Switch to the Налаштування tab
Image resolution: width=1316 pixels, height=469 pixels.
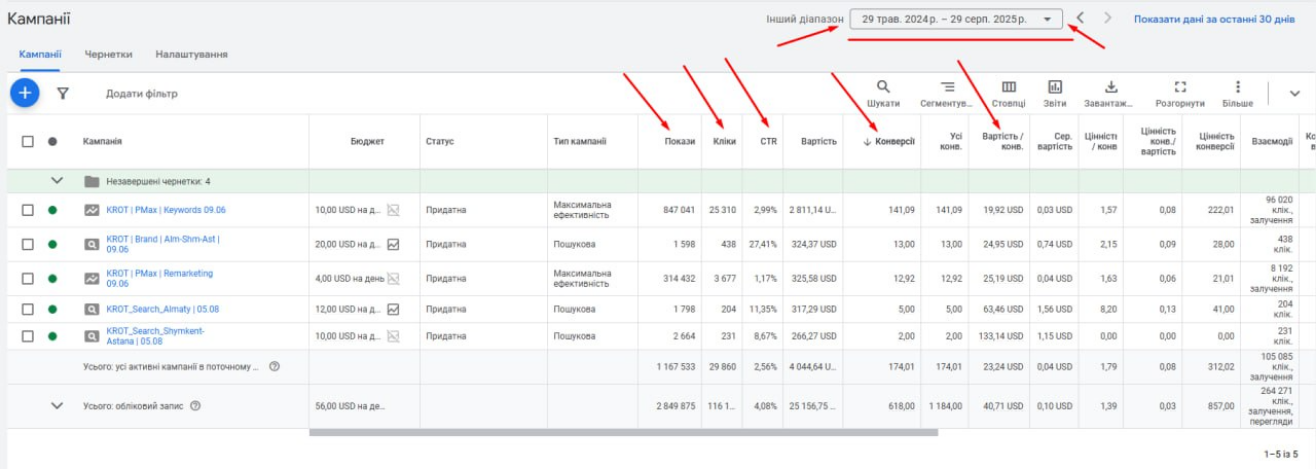click(x=191, y=54)
